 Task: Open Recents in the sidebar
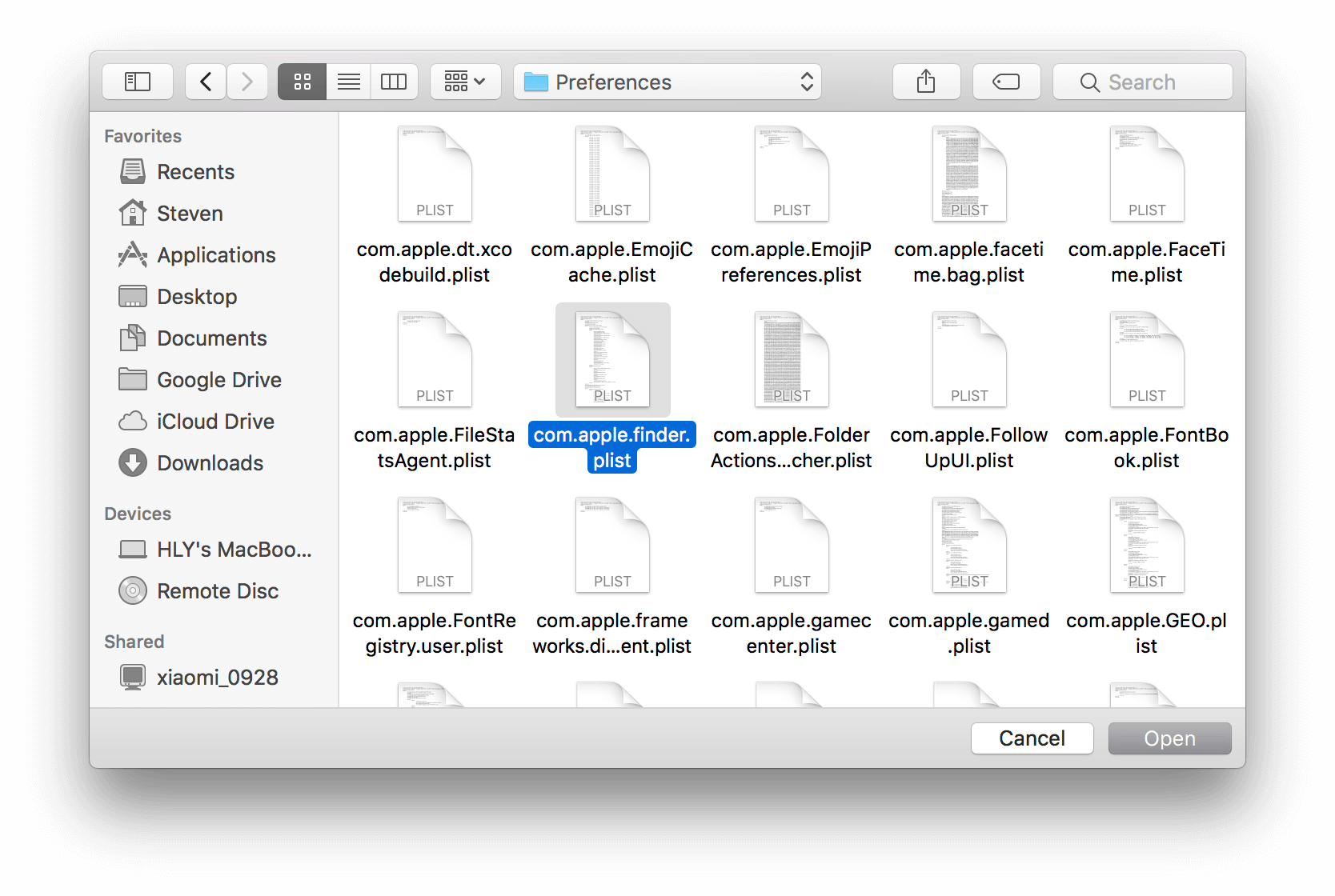pyautogui.click(x=195, y=172)
